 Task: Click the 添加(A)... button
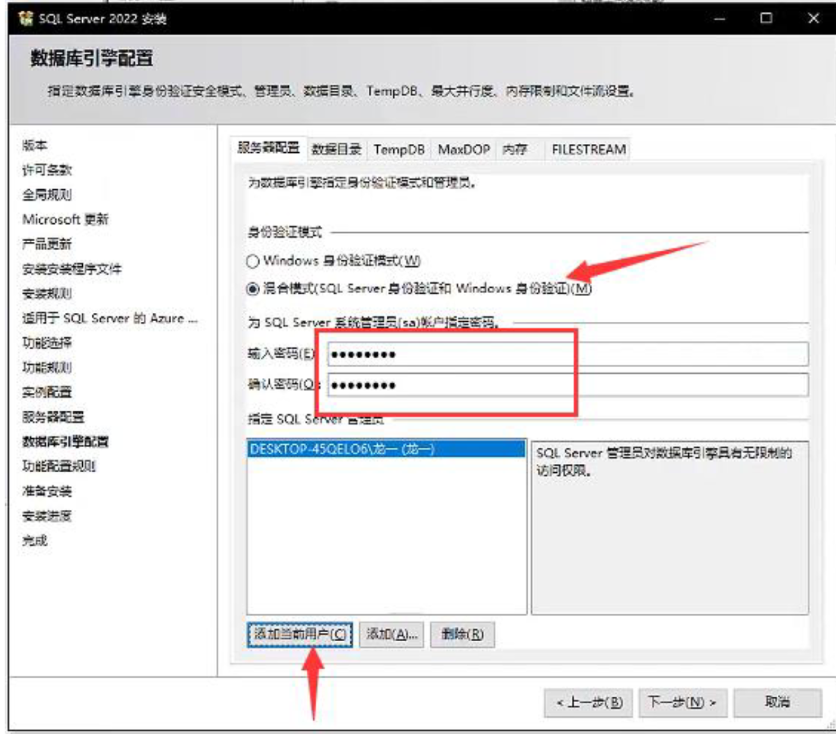pos(392,634)
